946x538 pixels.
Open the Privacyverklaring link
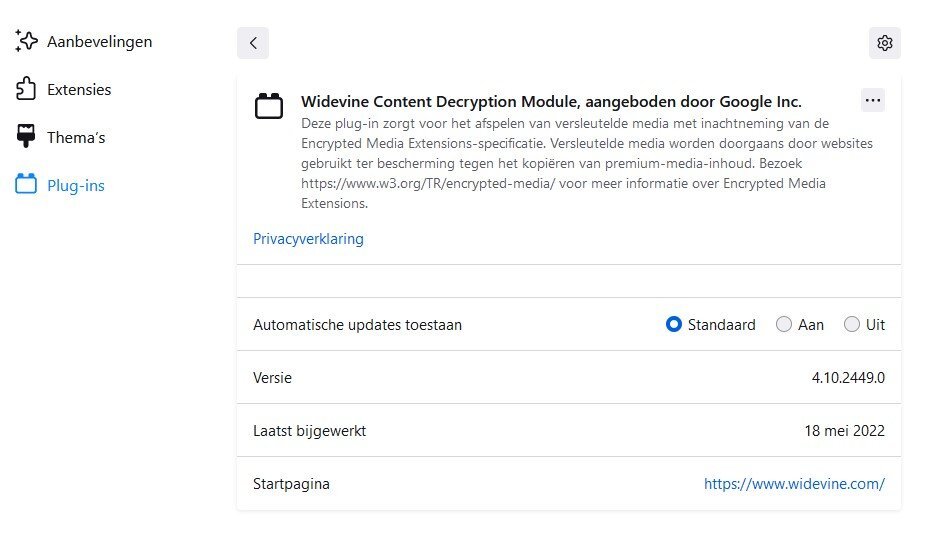click(x=308, y=239)
